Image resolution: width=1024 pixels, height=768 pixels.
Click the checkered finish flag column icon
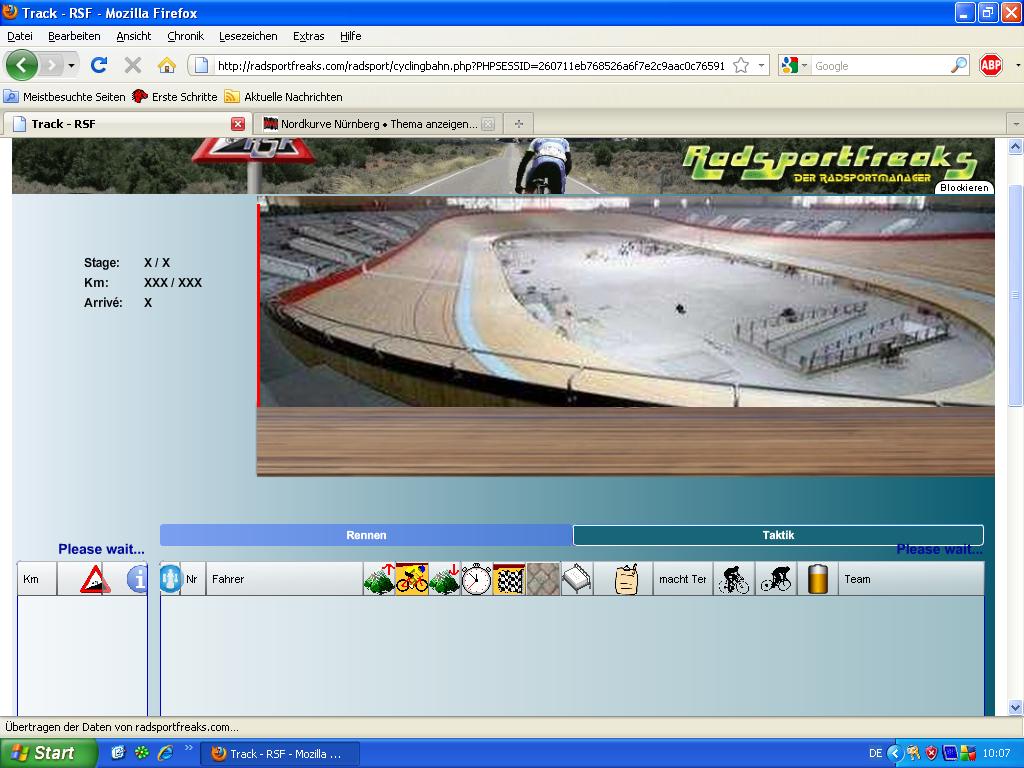click(509, 579)
